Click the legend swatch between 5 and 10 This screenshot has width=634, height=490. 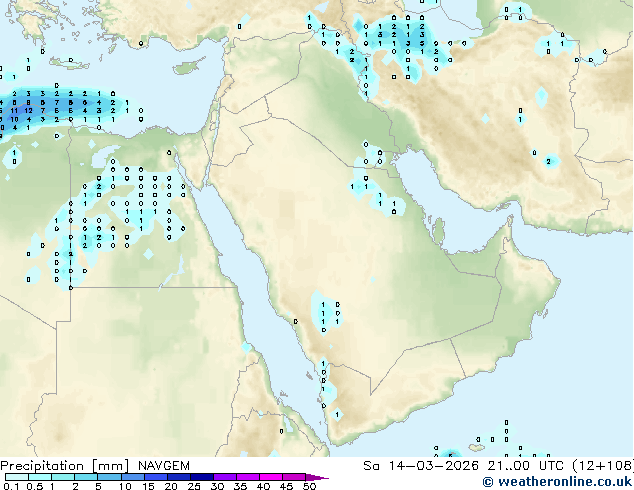109,477
